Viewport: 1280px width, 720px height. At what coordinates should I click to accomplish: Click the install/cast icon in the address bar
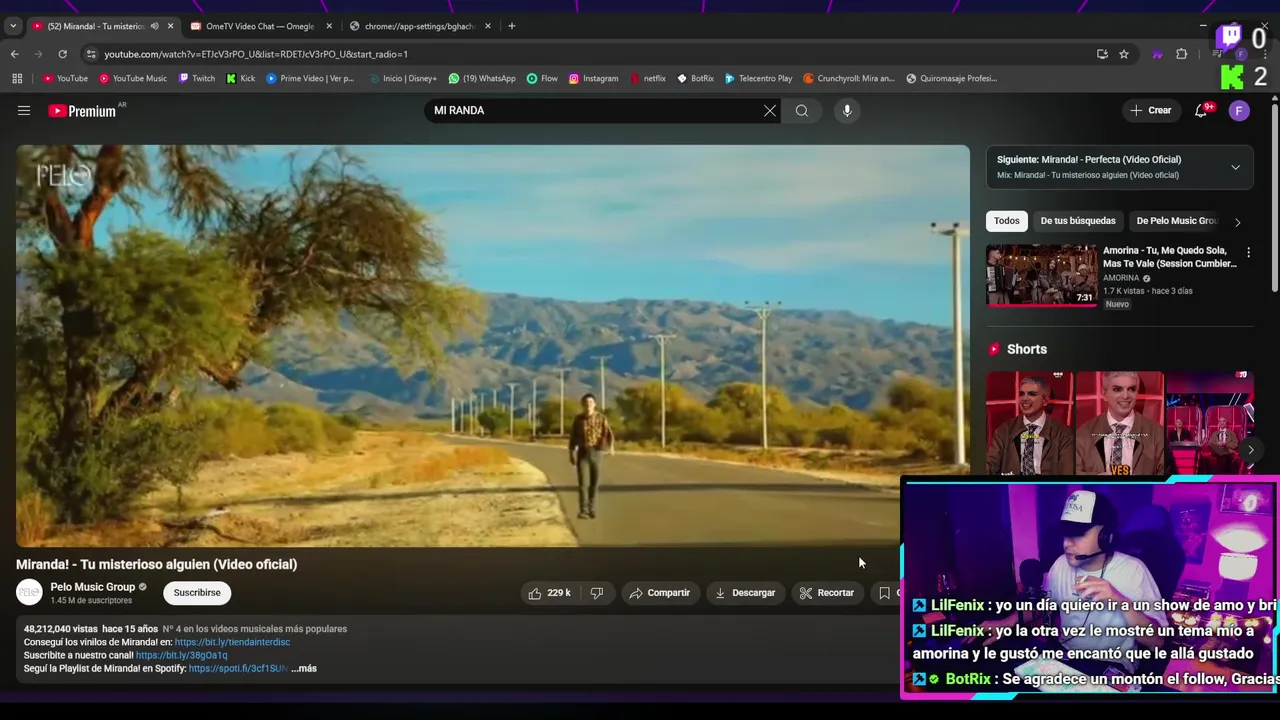[1102, 54]
